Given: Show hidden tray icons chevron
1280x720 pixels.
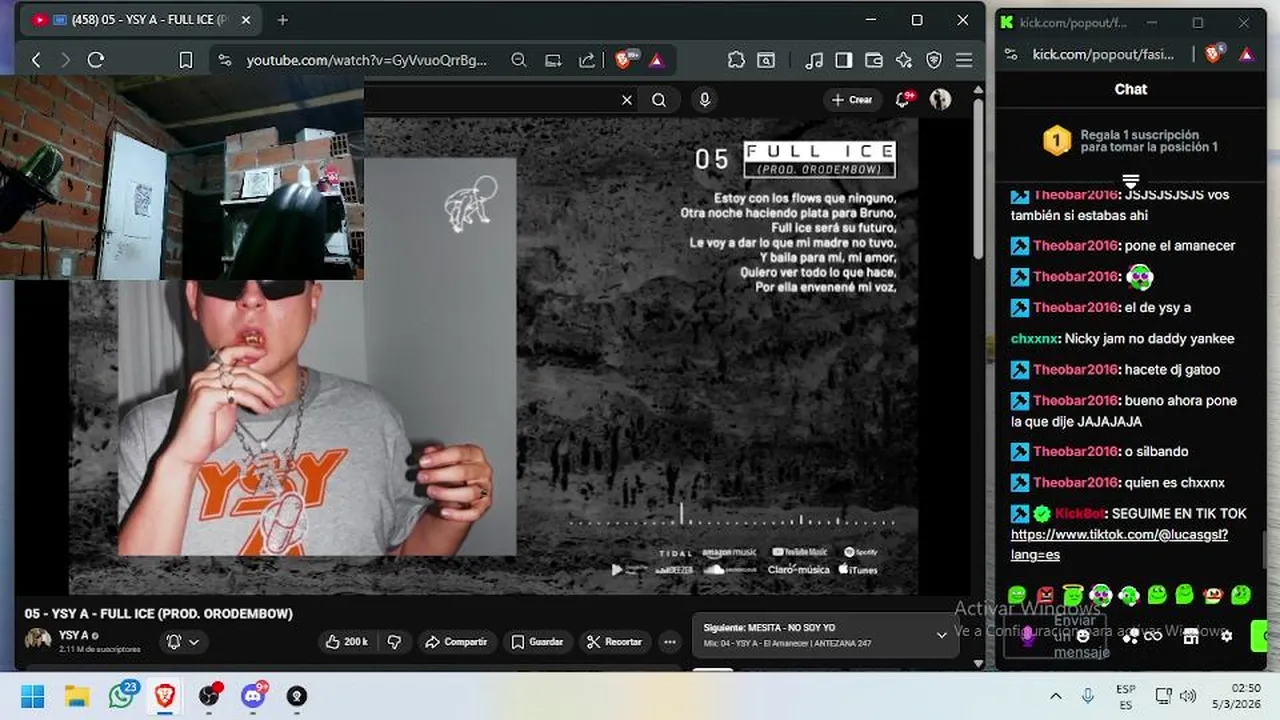Looking at the screenshot, I should pos(1055,696).
